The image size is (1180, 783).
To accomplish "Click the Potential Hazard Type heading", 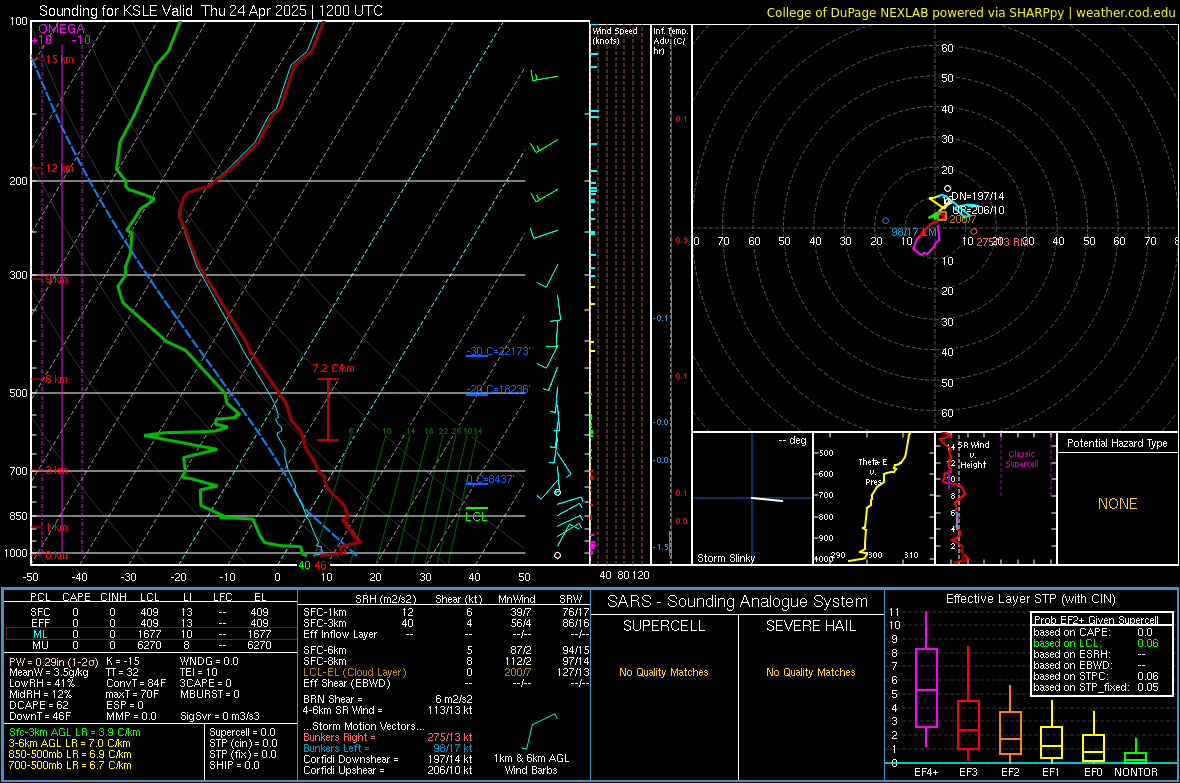I will [x=1118, y=443].
